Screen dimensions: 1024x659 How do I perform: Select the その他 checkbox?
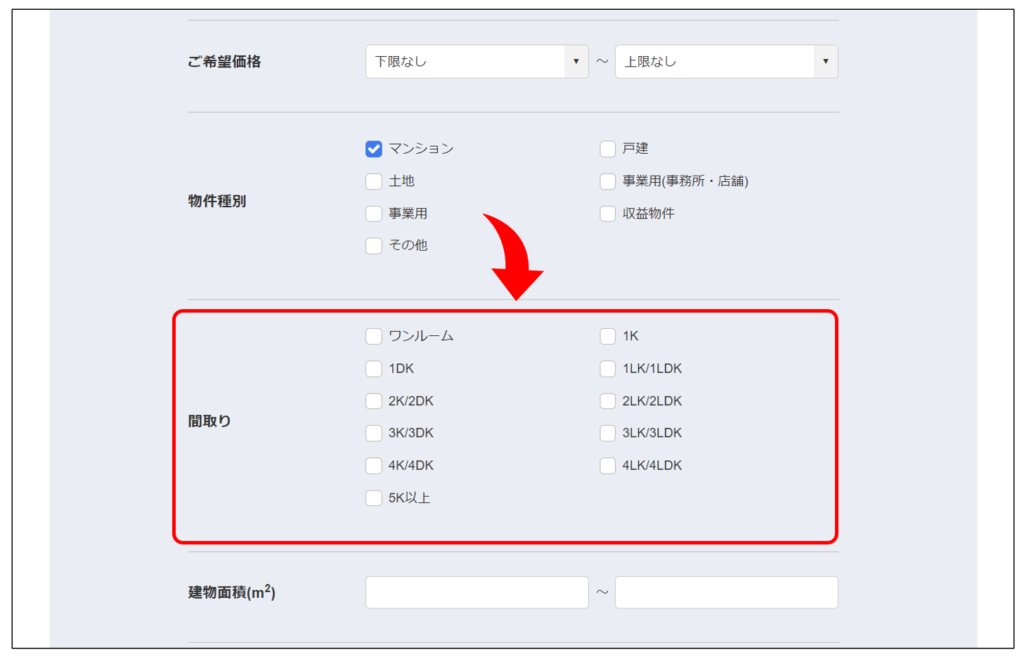tap(374, 246)
